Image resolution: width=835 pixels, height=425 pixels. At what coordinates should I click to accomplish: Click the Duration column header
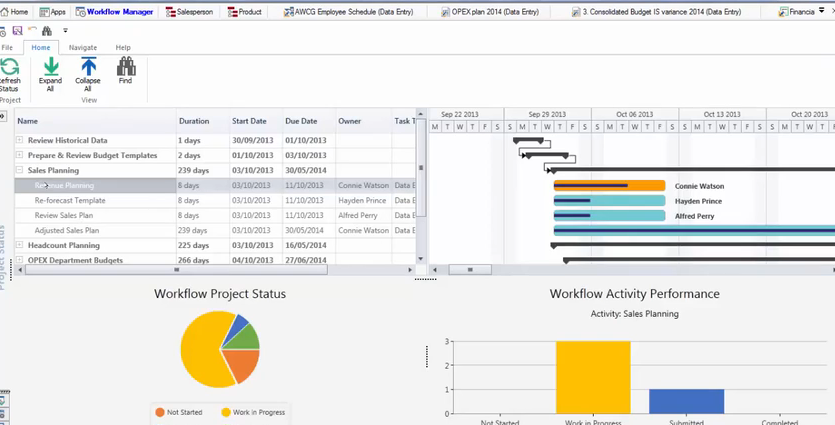click(x=203, y=121)
